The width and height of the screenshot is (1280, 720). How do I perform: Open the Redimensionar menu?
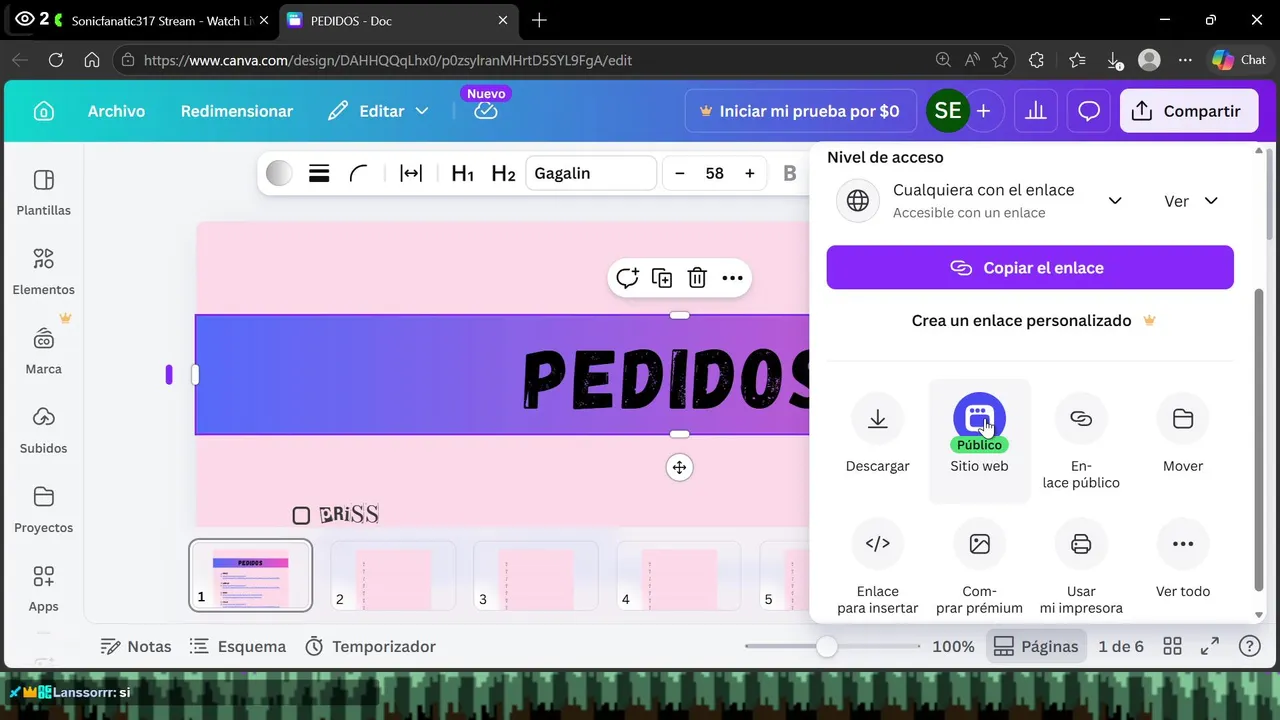tap(237, 111)
